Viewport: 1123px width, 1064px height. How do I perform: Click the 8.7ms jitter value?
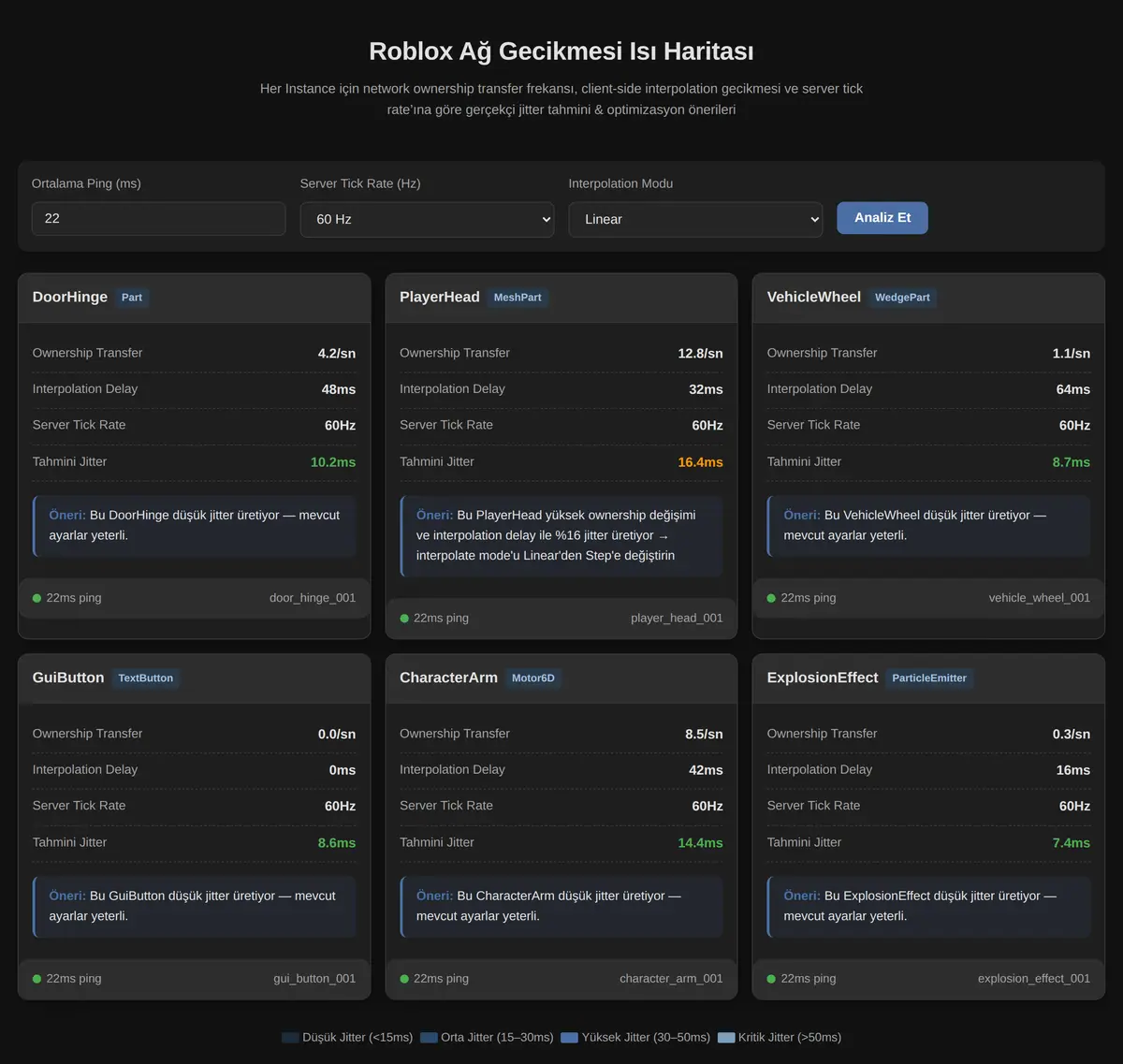(x=1072, y=462)
